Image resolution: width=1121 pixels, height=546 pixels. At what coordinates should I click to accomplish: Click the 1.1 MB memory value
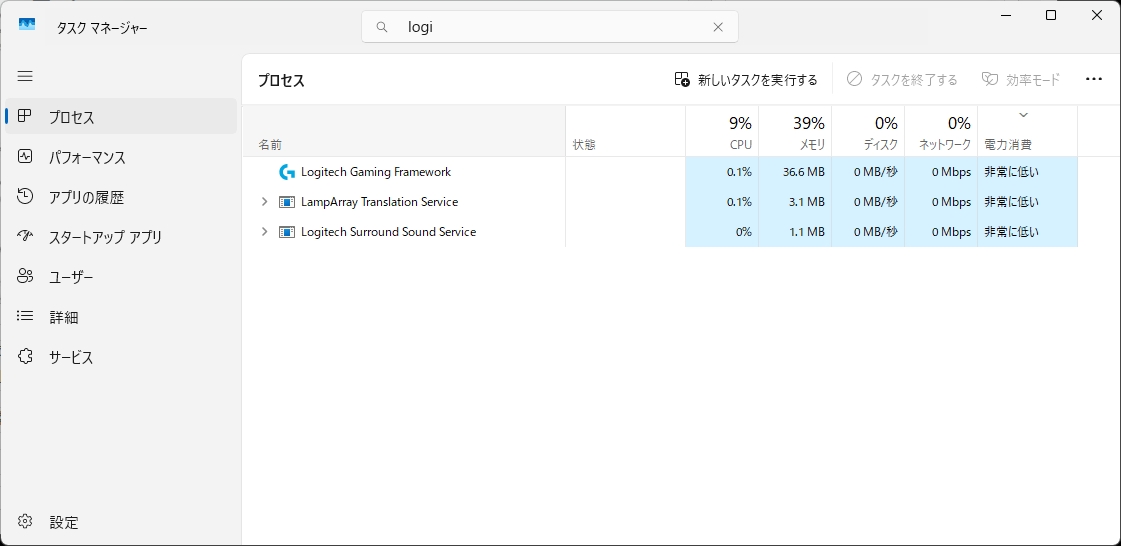[x=806, y=232]
